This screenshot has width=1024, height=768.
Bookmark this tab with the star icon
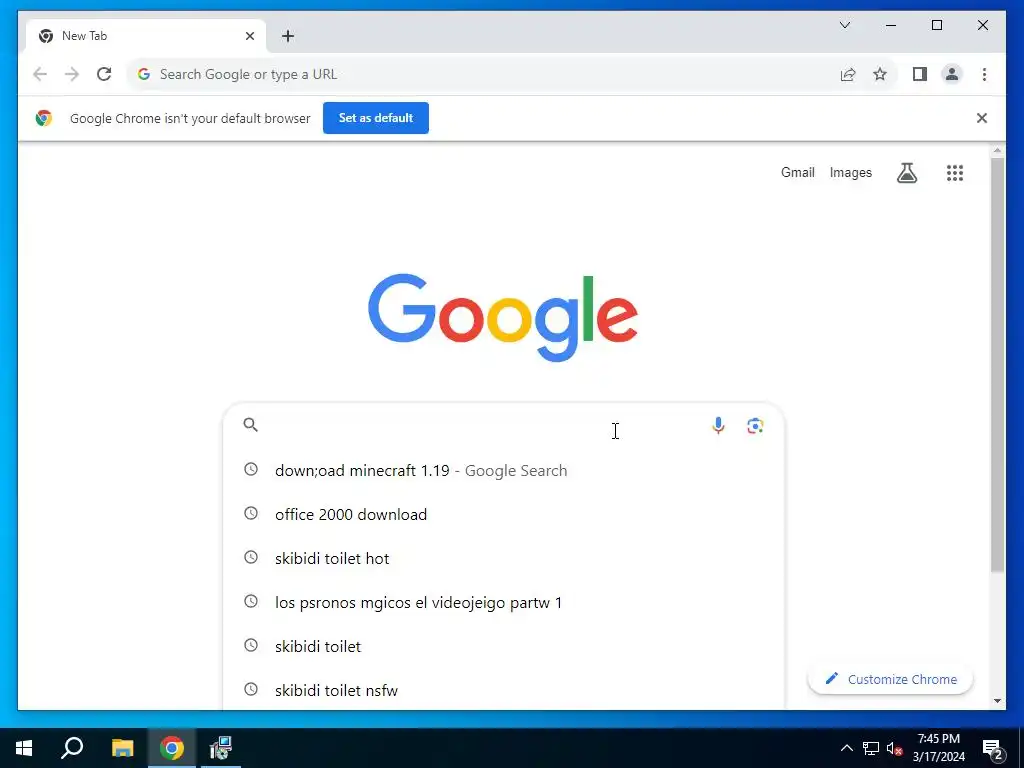click(x=880, y=74)
